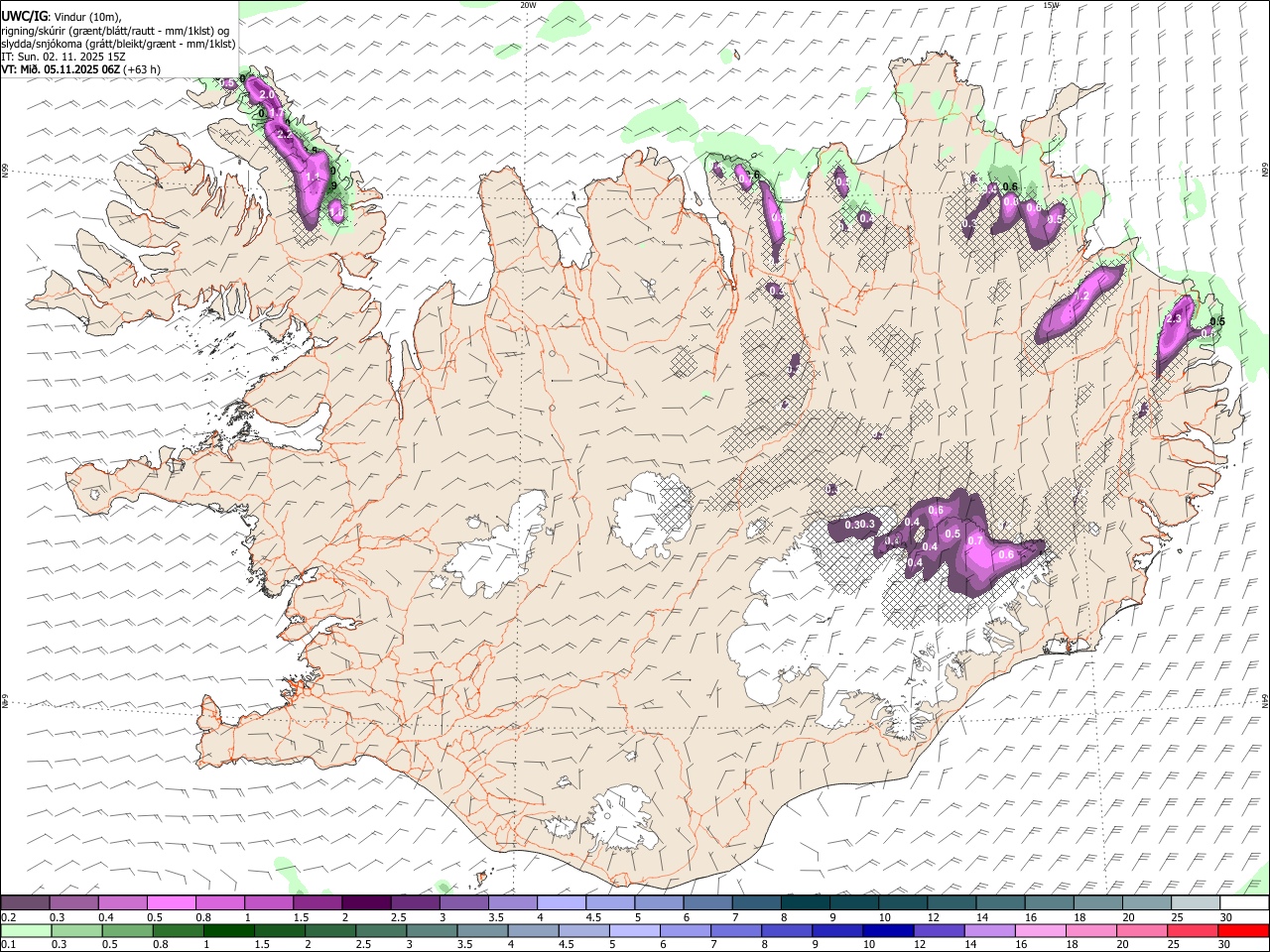1270x952 pixels.
Task: Select the bright red swatch labeled 30 in lower legend
Action: 1242,930
